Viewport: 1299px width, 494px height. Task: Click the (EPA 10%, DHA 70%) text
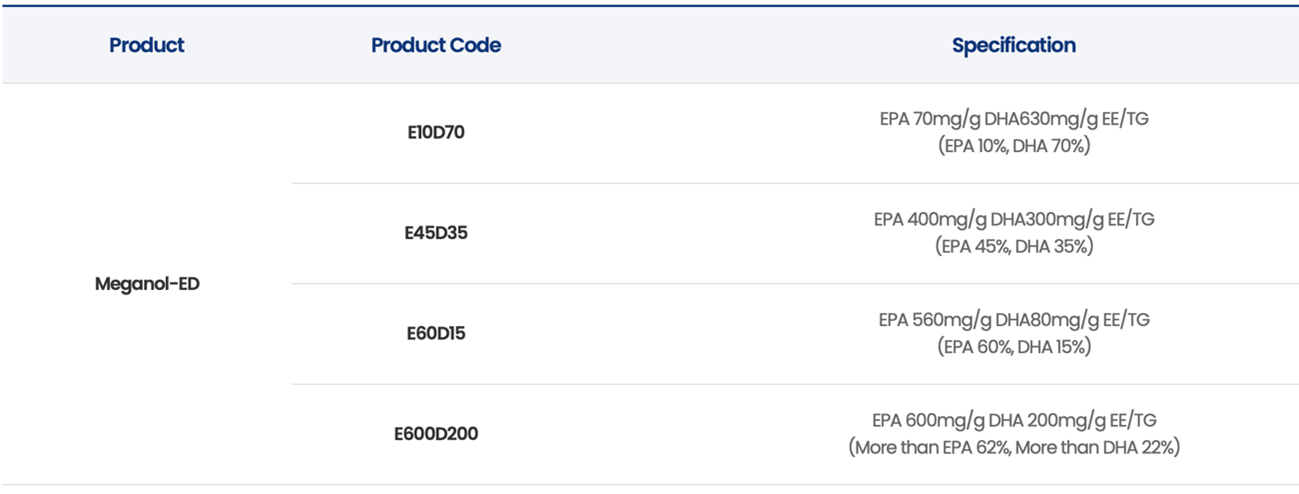pyautogui.click(x=1013, y=146)
